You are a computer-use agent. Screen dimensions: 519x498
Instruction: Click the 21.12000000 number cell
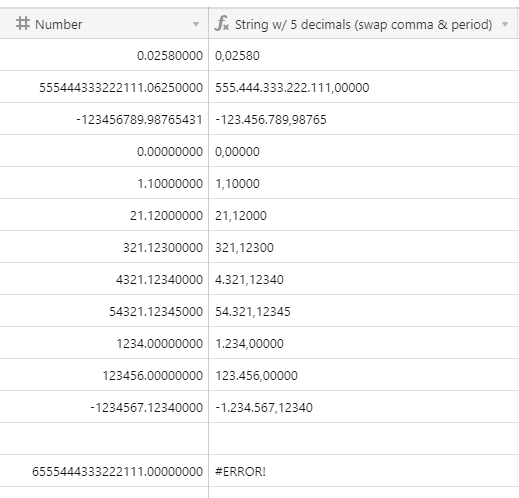(x=104, y=215)
